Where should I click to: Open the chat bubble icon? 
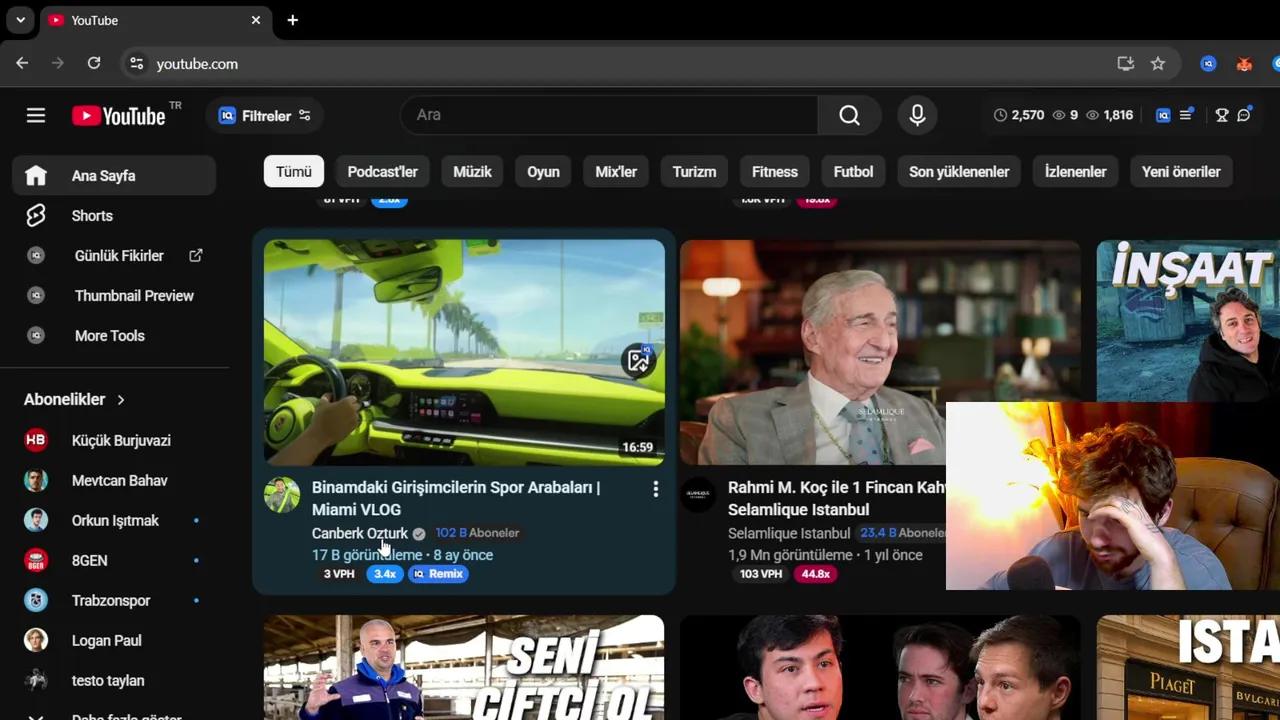[x=1244, y=115]
